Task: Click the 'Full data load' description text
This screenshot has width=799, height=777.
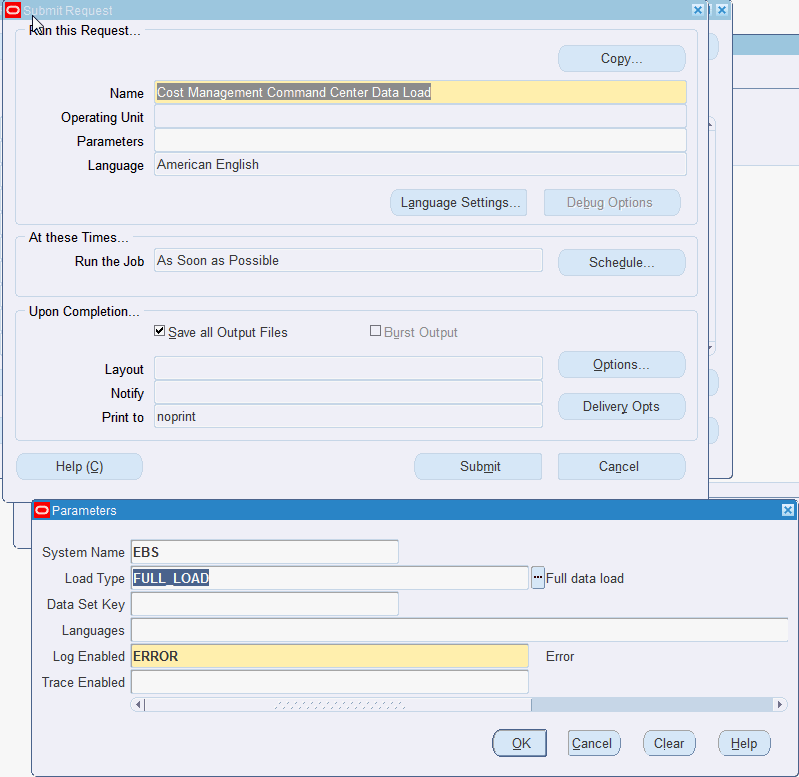Action: (x=584, y=578)
